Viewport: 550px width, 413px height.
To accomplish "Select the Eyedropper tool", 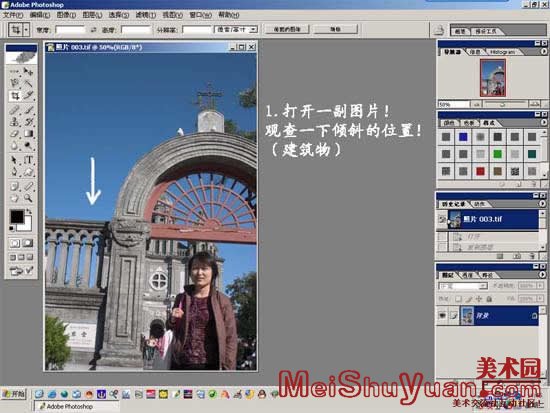I will [x=28, y=186].
